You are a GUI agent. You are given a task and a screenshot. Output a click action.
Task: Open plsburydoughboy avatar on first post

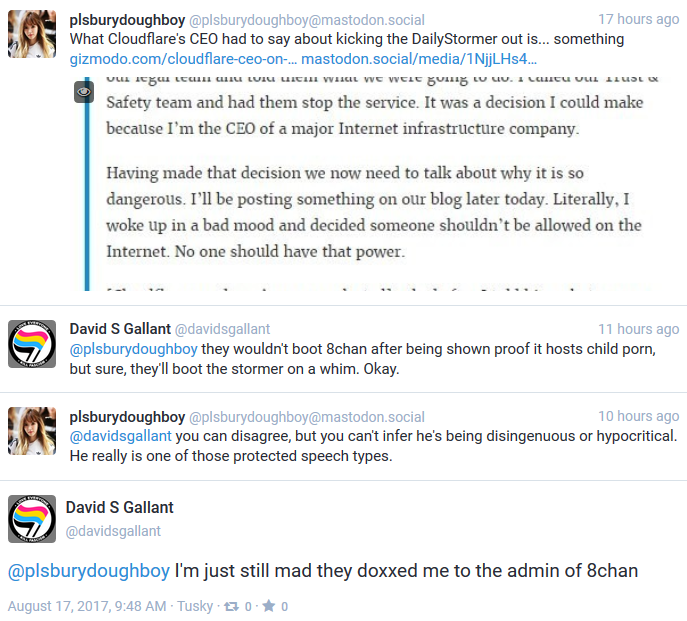32,34
